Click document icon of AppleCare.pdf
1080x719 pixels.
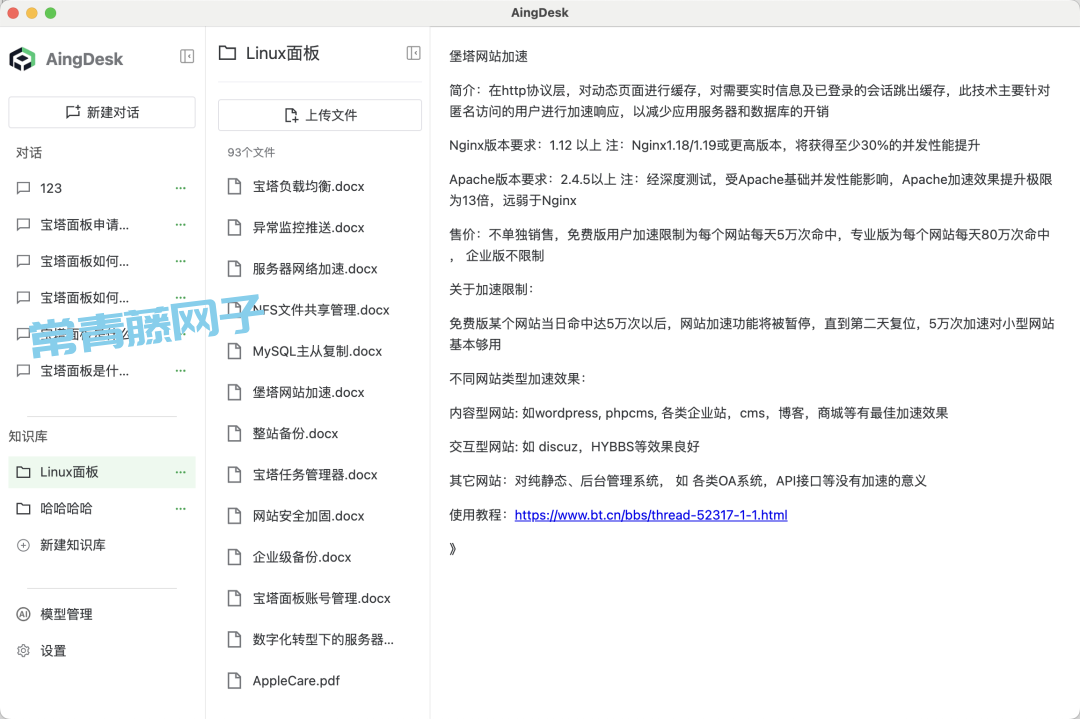coord(234,681)
